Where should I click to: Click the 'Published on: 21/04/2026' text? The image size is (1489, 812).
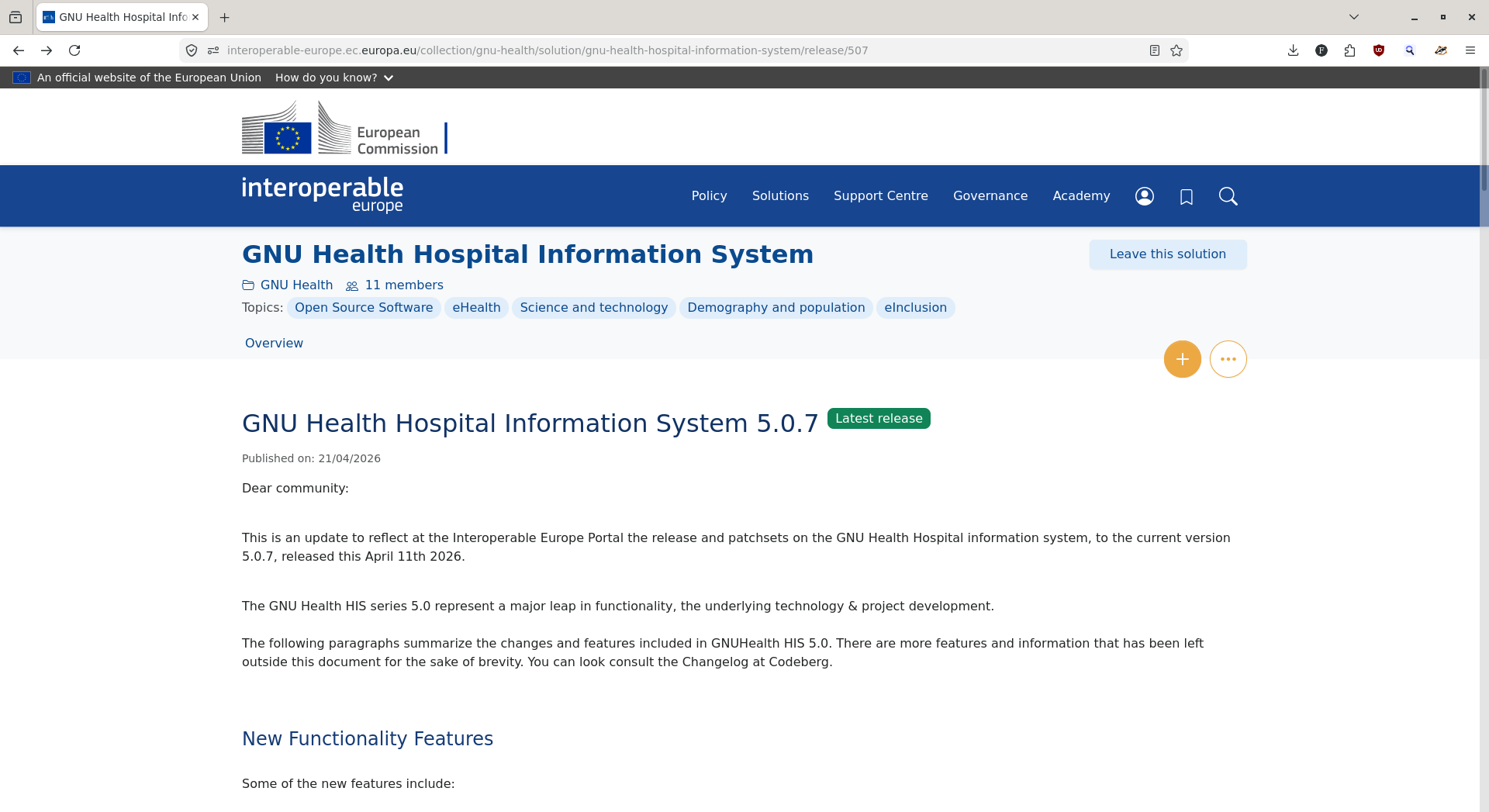[x=311, y=458]
